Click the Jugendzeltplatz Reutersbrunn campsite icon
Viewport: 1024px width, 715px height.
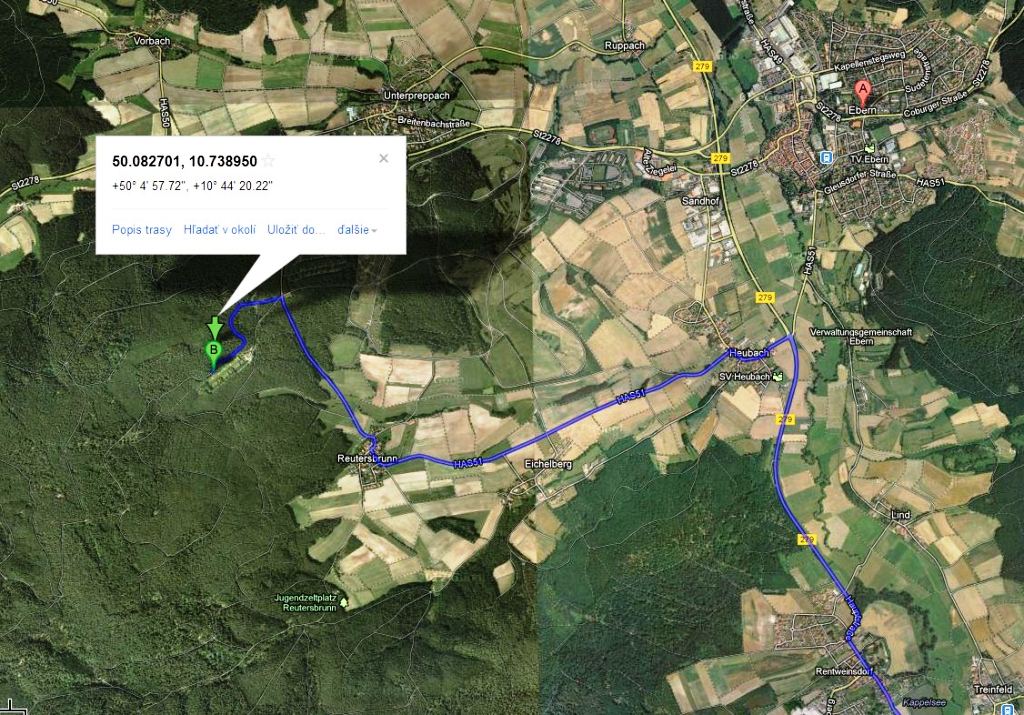(344, 602)
